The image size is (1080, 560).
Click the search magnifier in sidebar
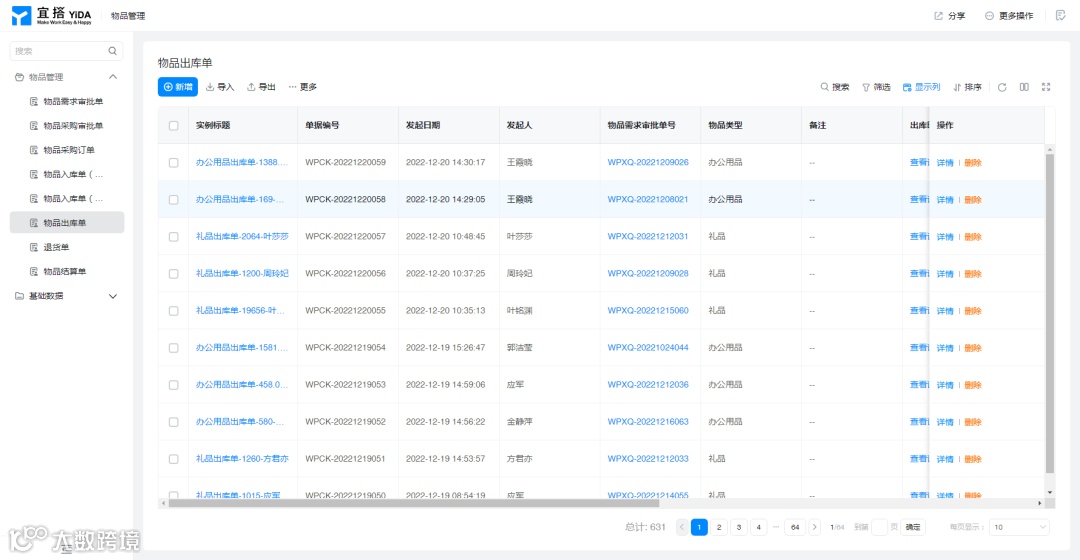point(112,51)
